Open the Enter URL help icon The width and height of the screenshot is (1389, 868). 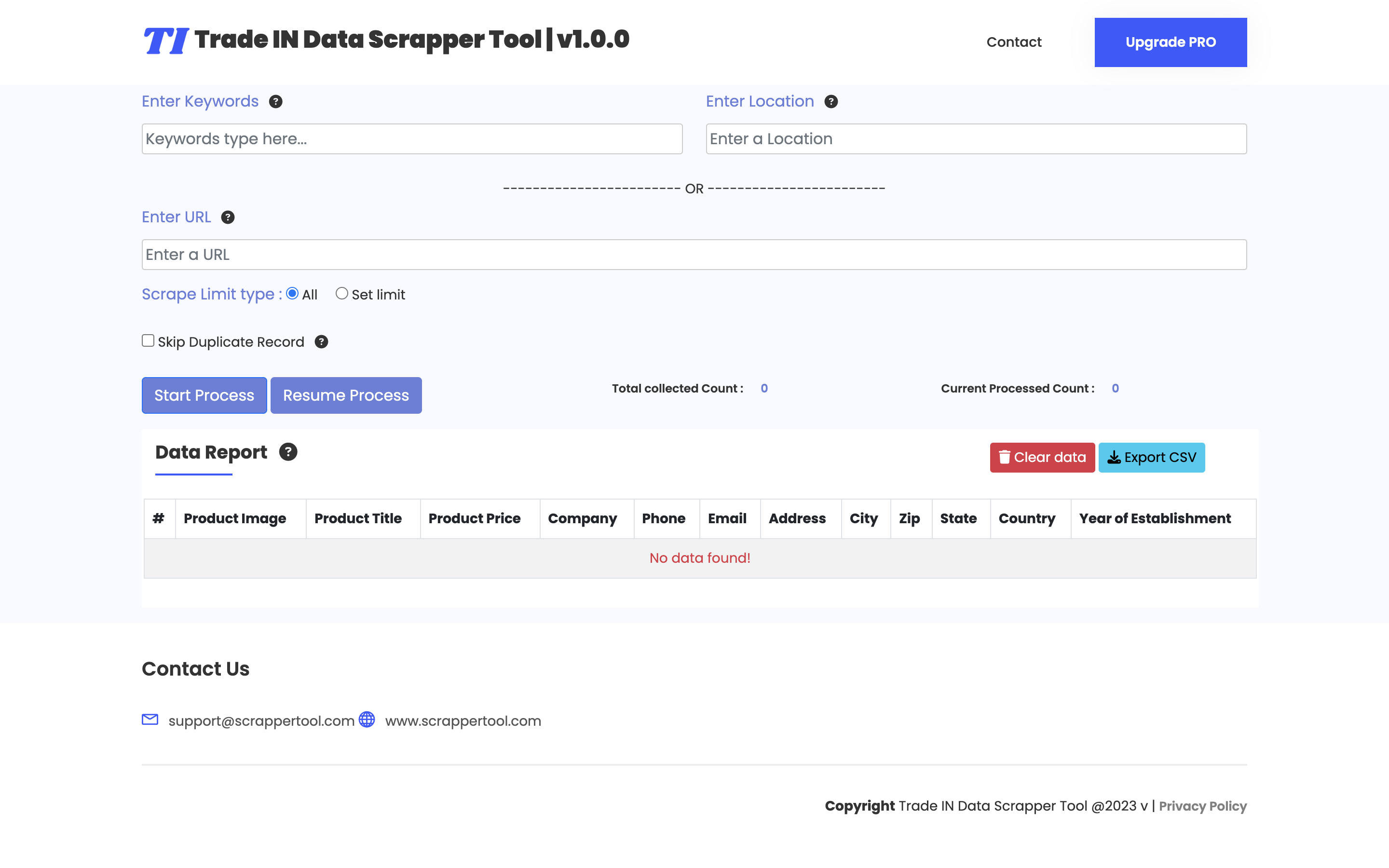[228, 217]
